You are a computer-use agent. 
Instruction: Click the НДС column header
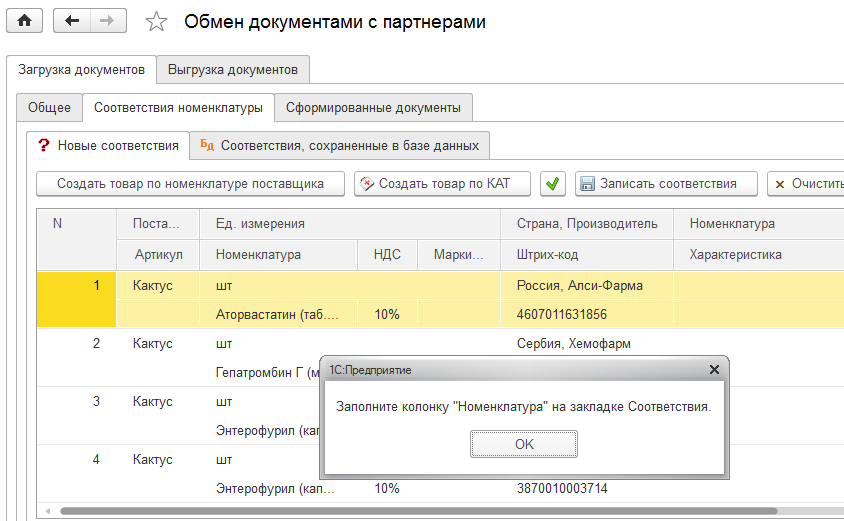388,254
